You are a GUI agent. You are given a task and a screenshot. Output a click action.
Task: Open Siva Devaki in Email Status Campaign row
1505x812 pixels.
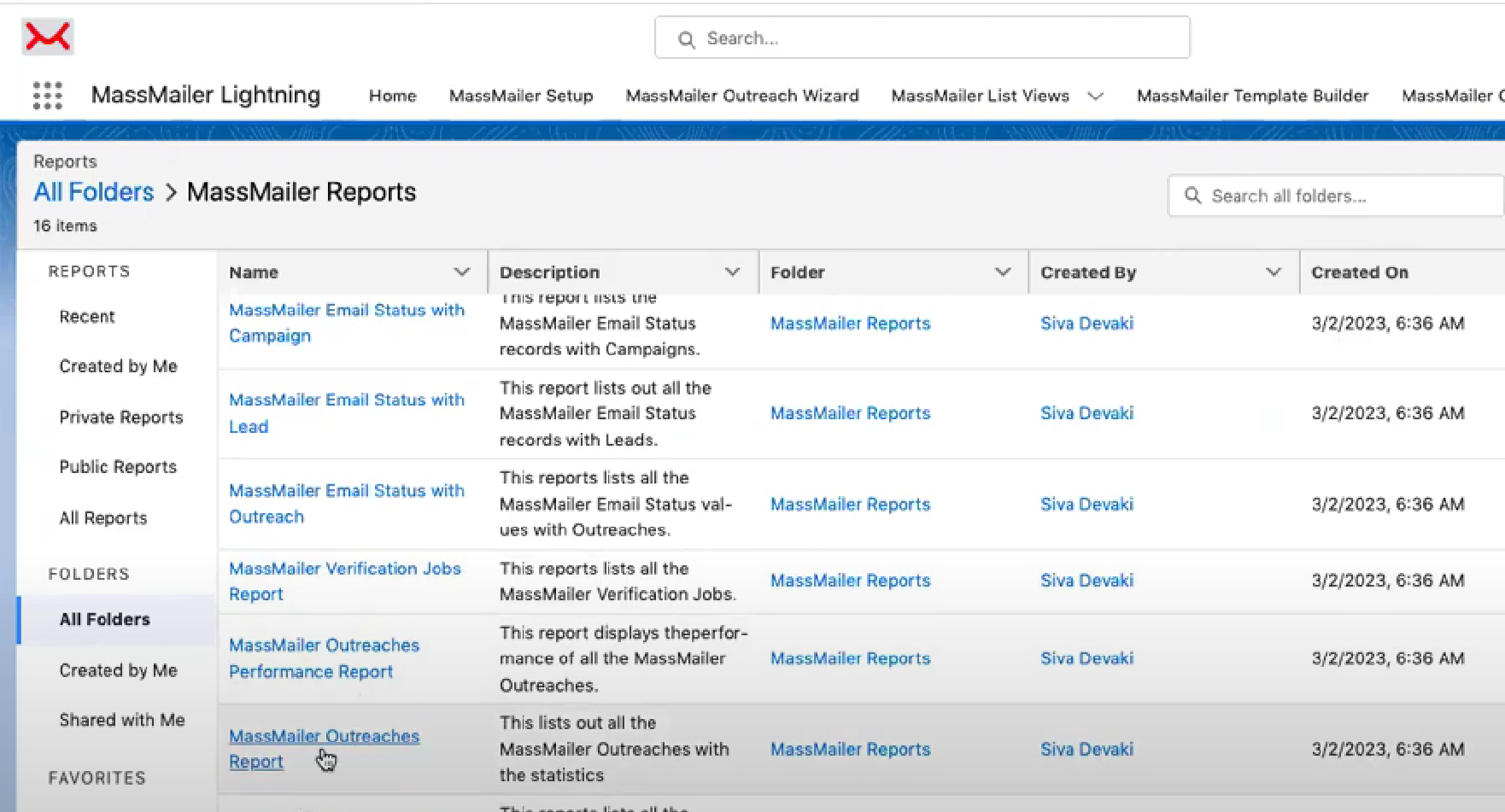pyautogui.click(x=1086, y=324)
